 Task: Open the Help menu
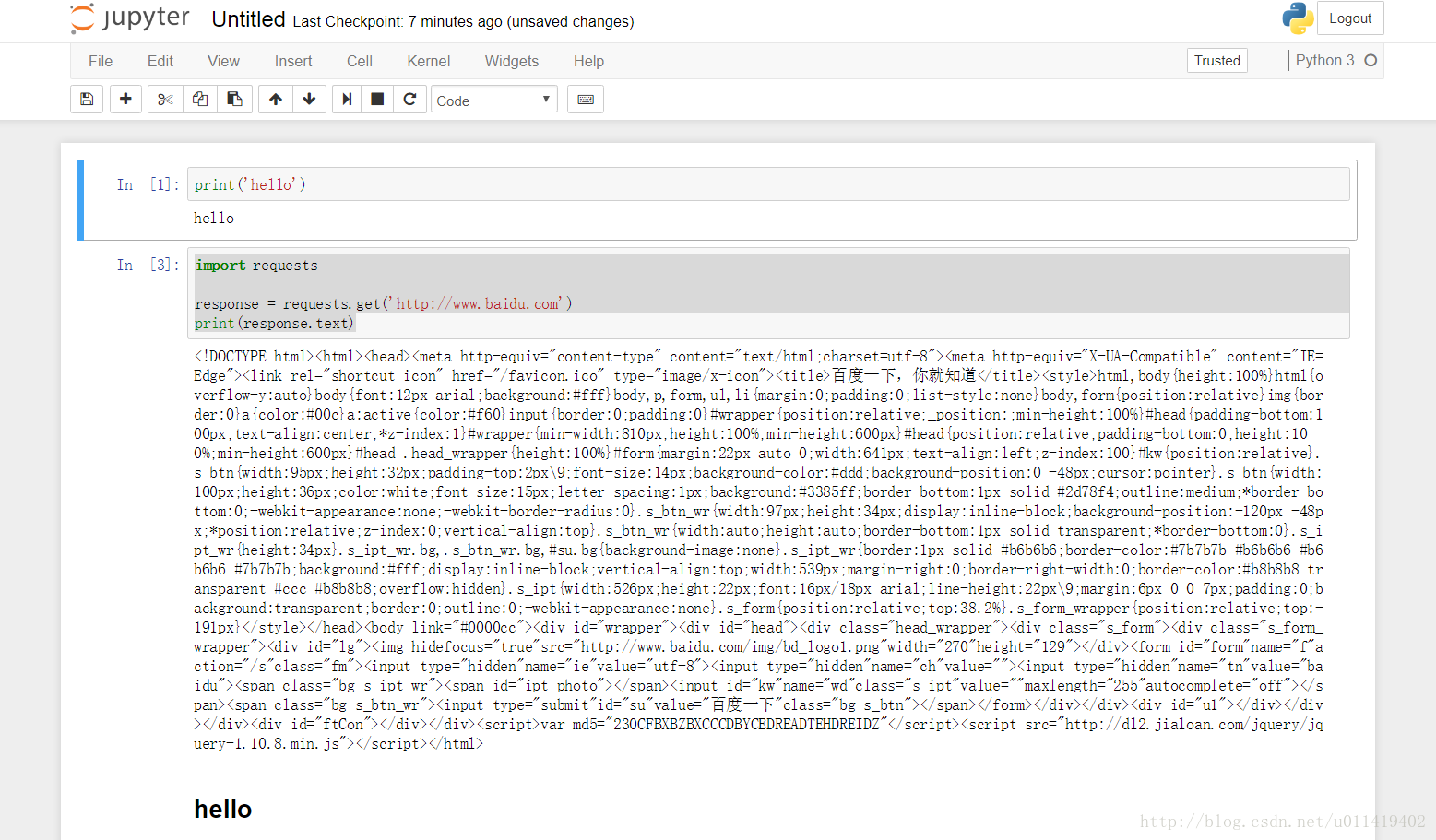(x=588, y=61)
